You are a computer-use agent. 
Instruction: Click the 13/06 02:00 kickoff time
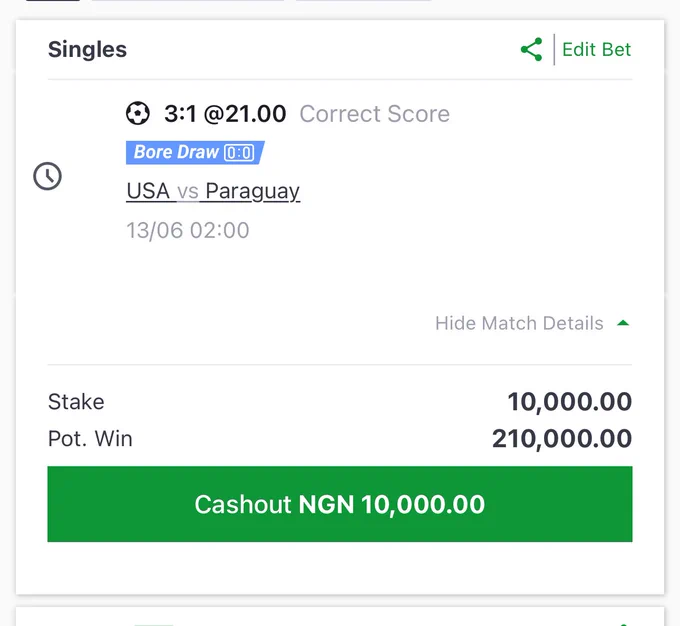pyautogui.click(x=188, y=230)
